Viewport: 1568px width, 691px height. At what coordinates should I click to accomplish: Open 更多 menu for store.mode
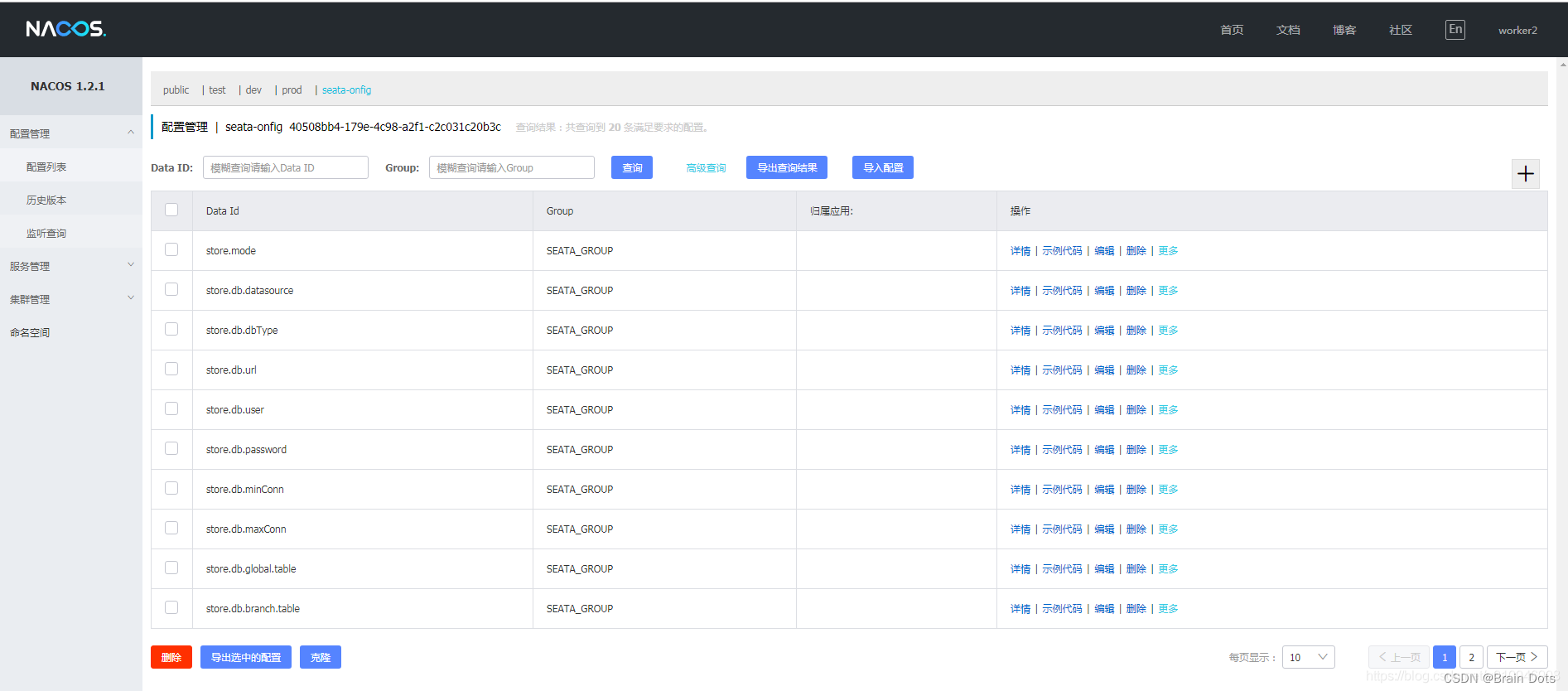[x=1168, y=251]
